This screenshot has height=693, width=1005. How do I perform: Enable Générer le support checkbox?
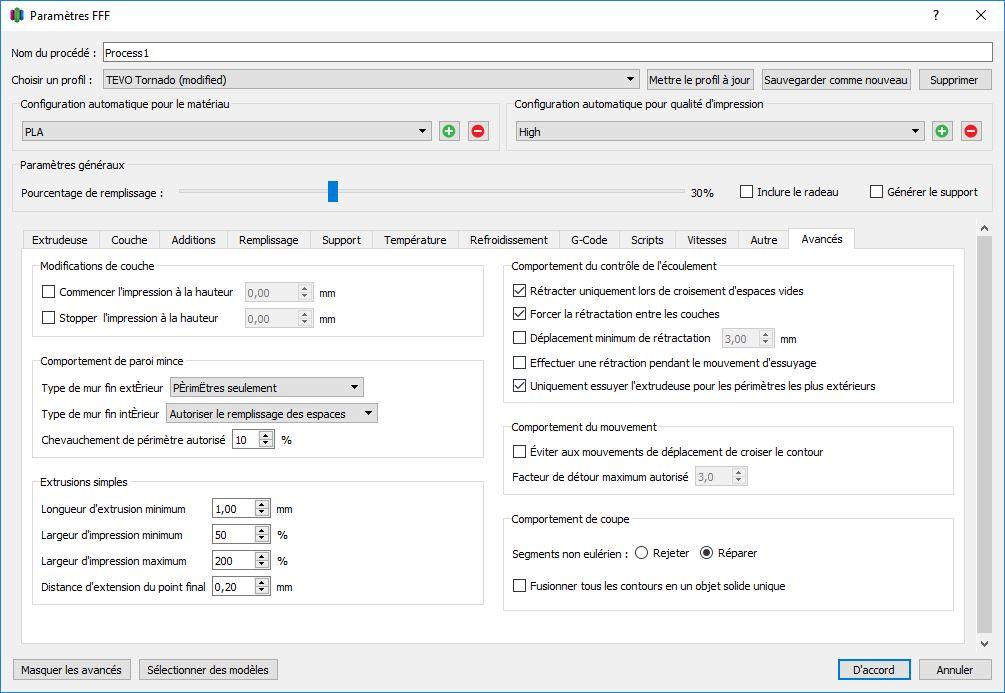coord(876,191)
